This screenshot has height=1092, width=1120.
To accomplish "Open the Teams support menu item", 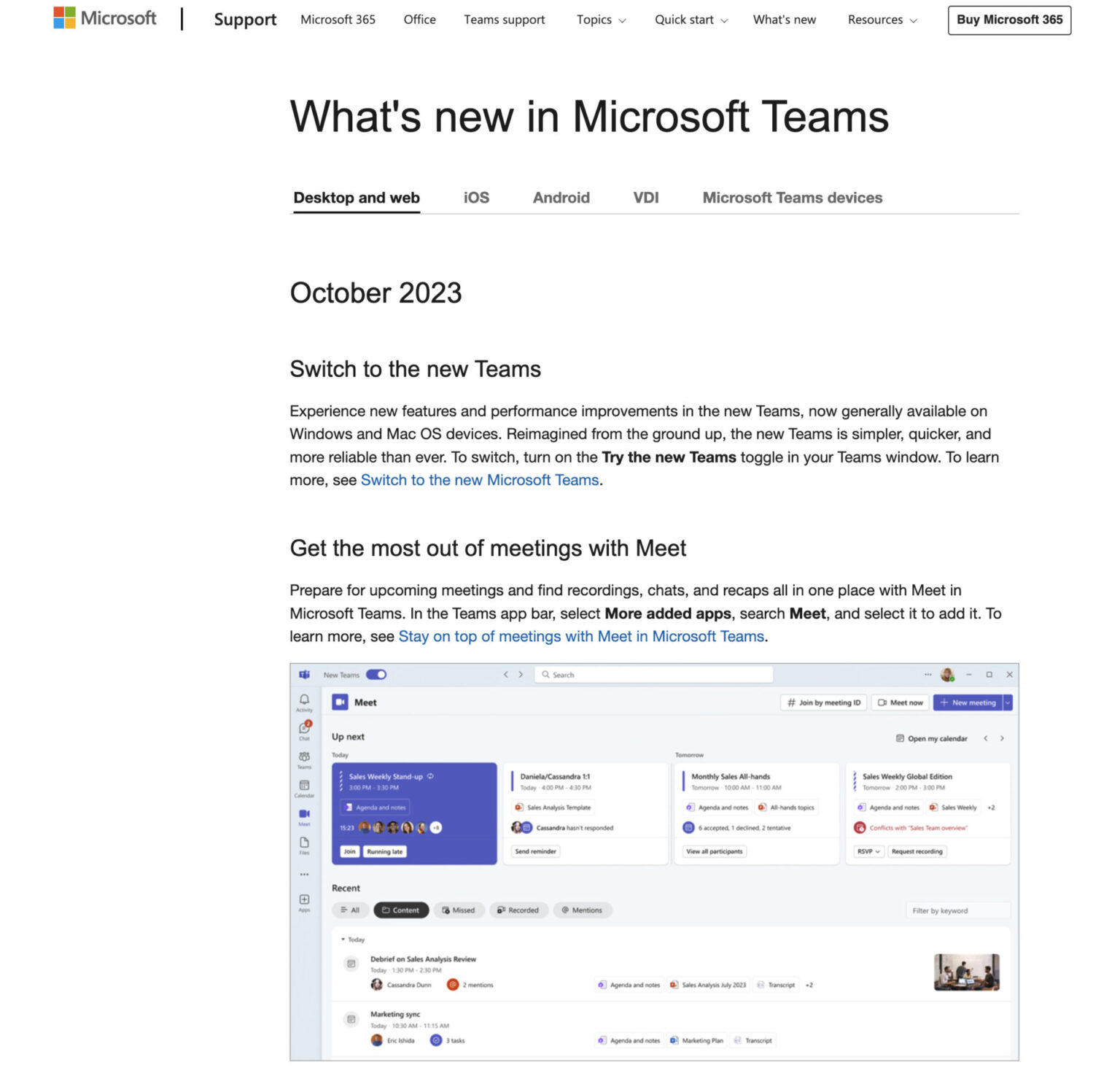I will 504,20.
